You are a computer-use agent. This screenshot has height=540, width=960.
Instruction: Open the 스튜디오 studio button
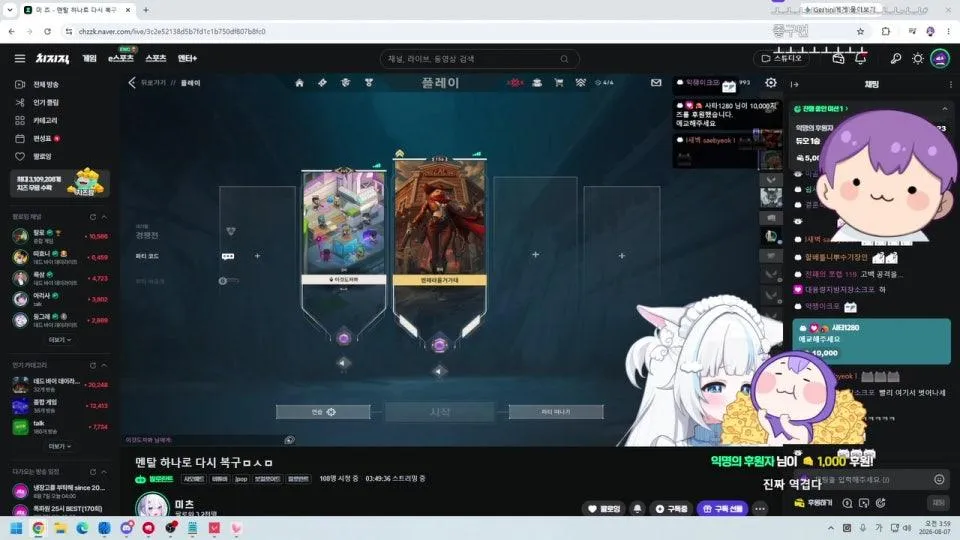tap(781, 58)
